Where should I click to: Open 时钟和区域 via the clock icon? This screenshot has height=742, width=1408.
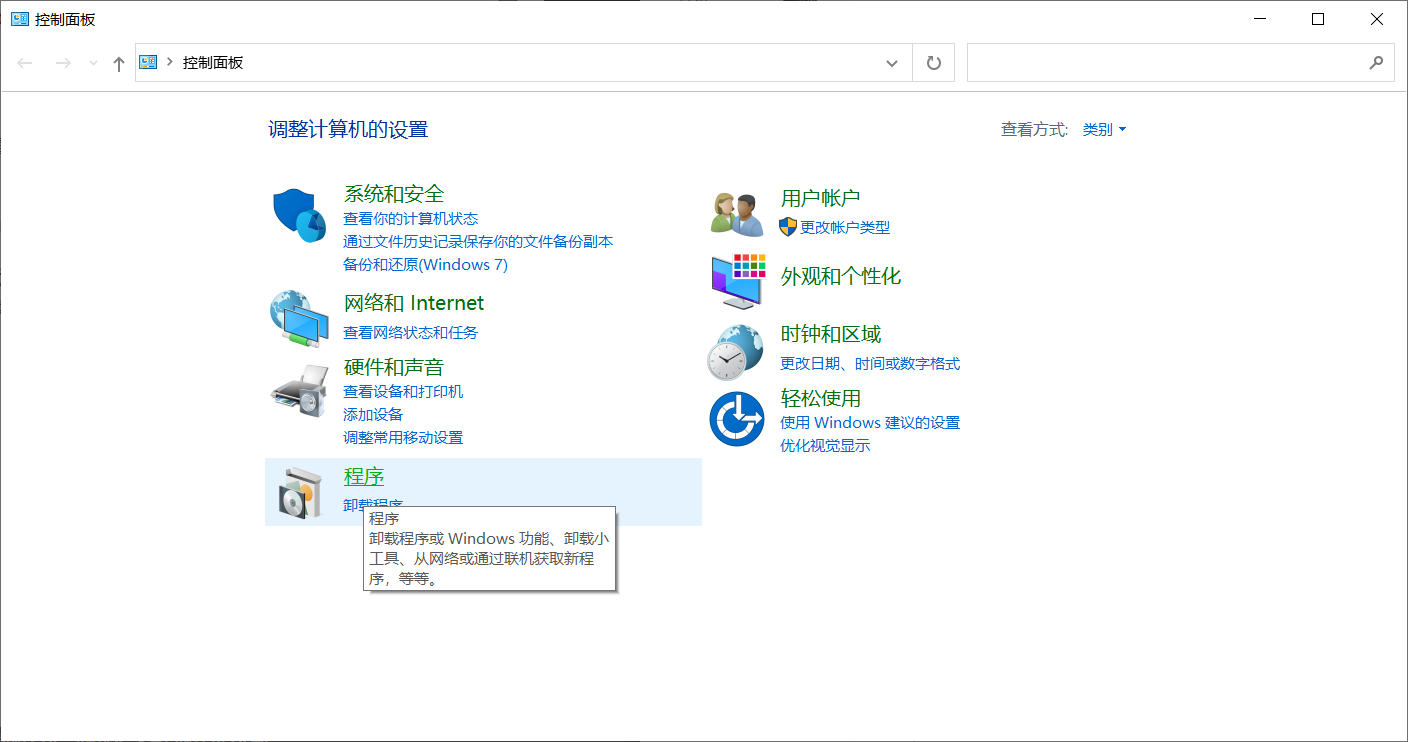pos(737,350)
